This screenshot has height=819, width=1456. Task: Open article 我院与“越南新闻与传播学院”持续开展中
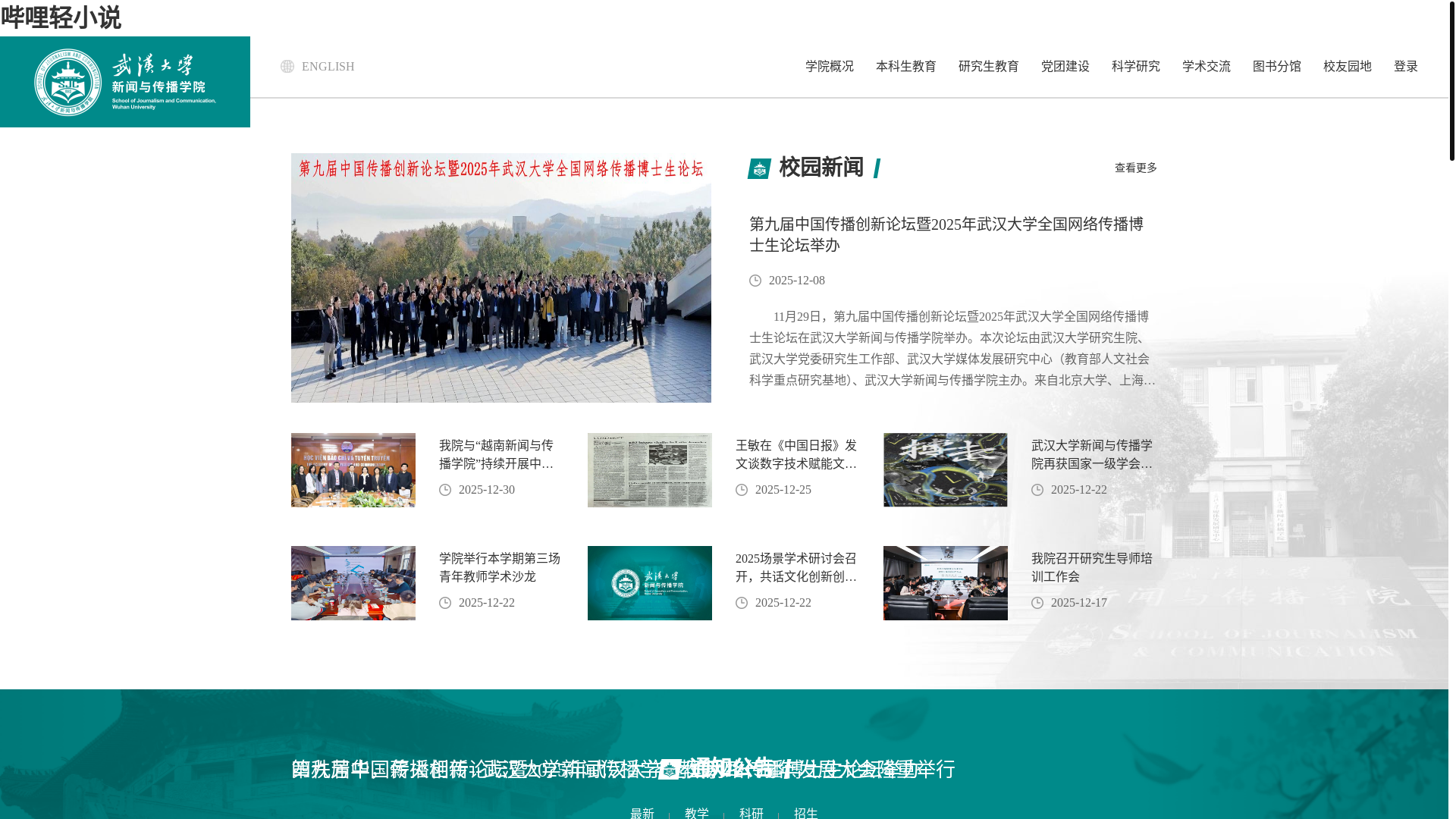(497, 454)
